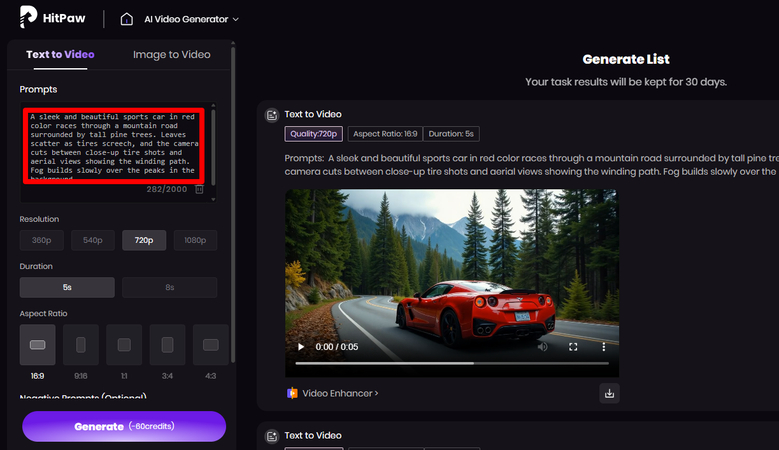
Task: Open the video's three-dot options menu
Action: [x=604, y=347]
